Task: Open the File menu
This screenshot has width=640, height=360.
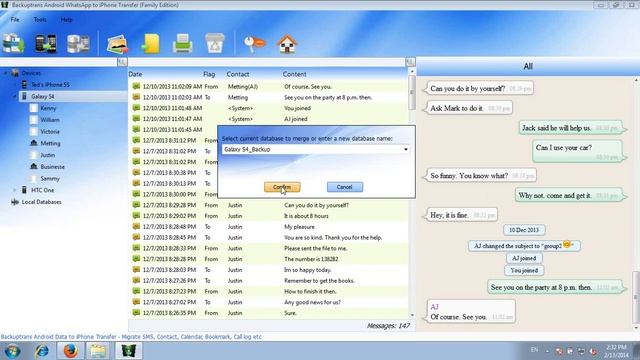Action: pyautogui.click(x=15, y=20)
